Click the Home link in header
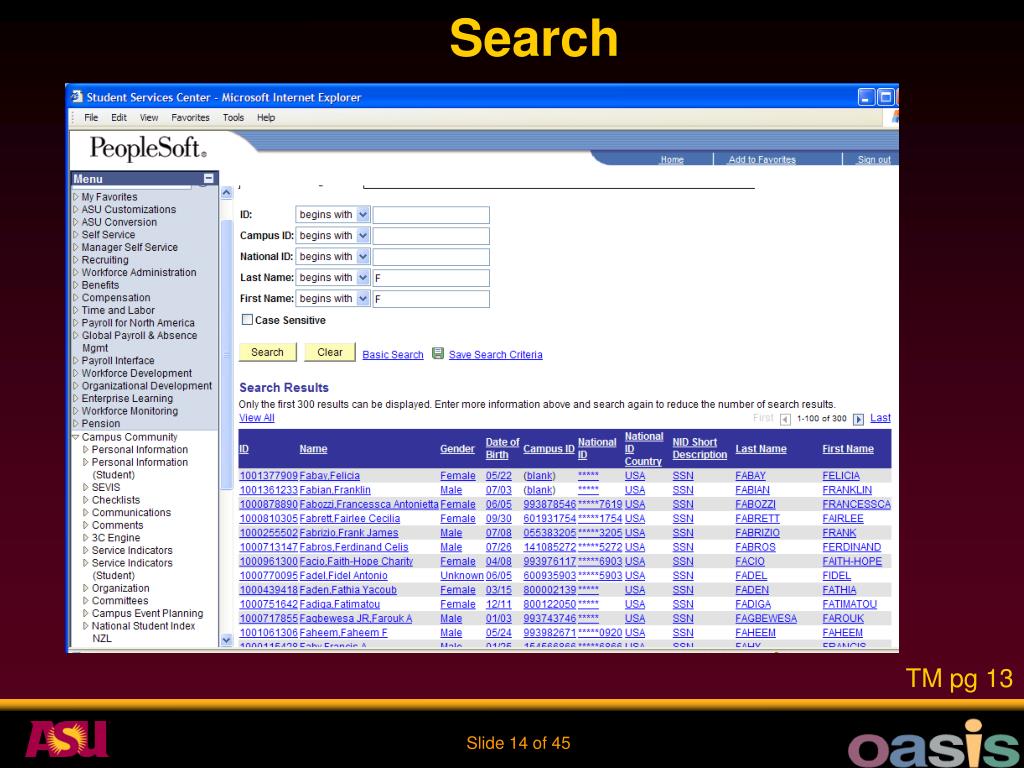The height and width of the screenshot is (768, 1024). 672,159
